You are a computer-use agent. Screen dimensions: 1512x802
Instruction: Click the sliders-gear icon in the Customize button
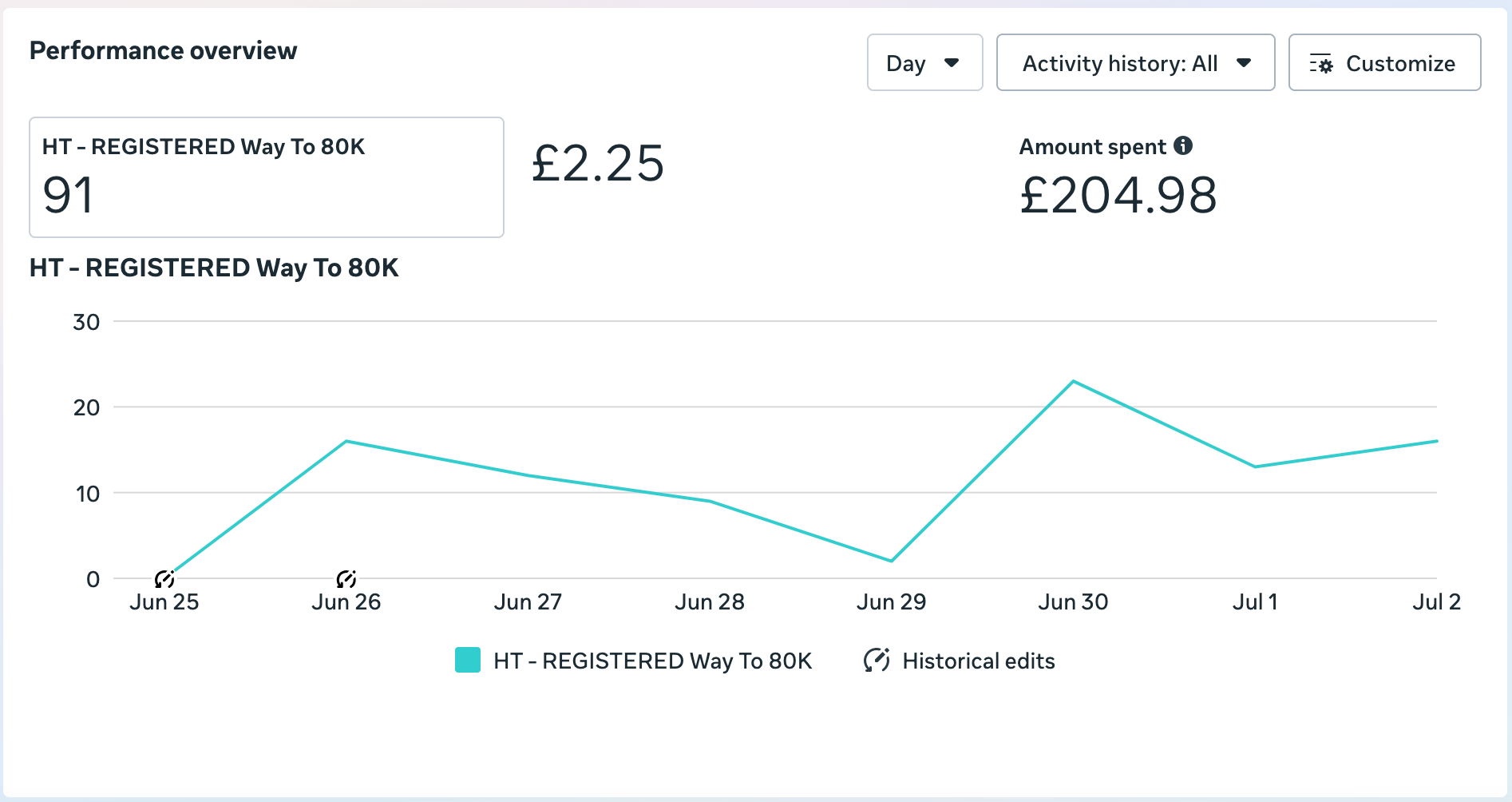(x=1321, y=64)
